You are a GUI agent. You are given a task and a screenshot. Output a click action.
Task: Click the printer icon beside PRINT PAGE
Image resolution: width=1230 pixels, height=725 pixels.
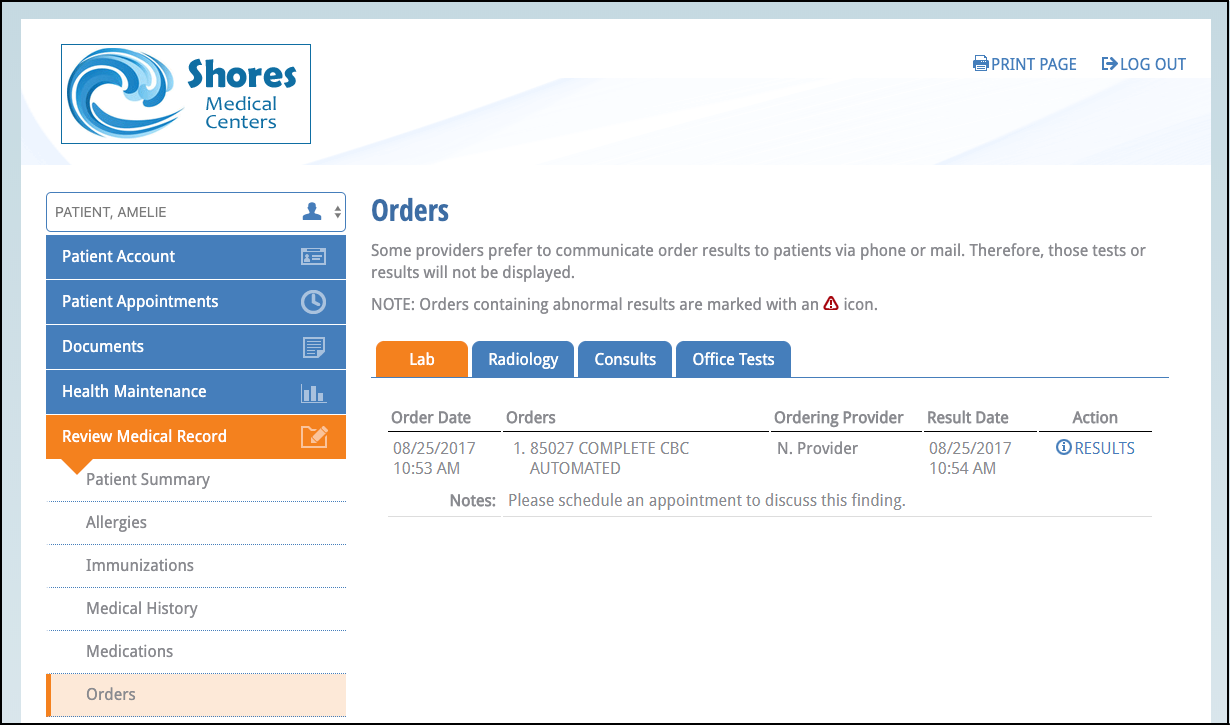tap(980, 63)
